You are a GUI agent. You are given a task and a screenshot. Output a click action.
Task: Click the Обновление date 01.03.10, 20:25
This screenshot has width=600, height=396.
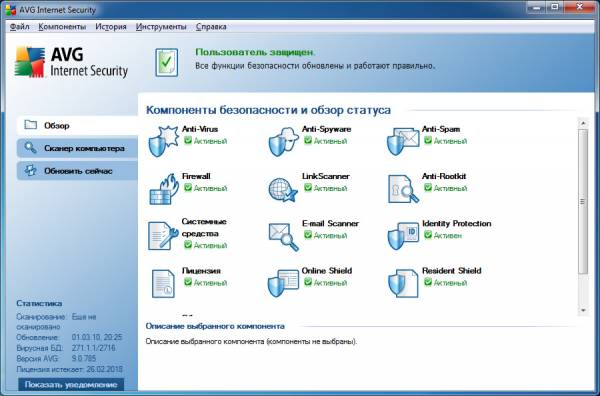point(97,337)
